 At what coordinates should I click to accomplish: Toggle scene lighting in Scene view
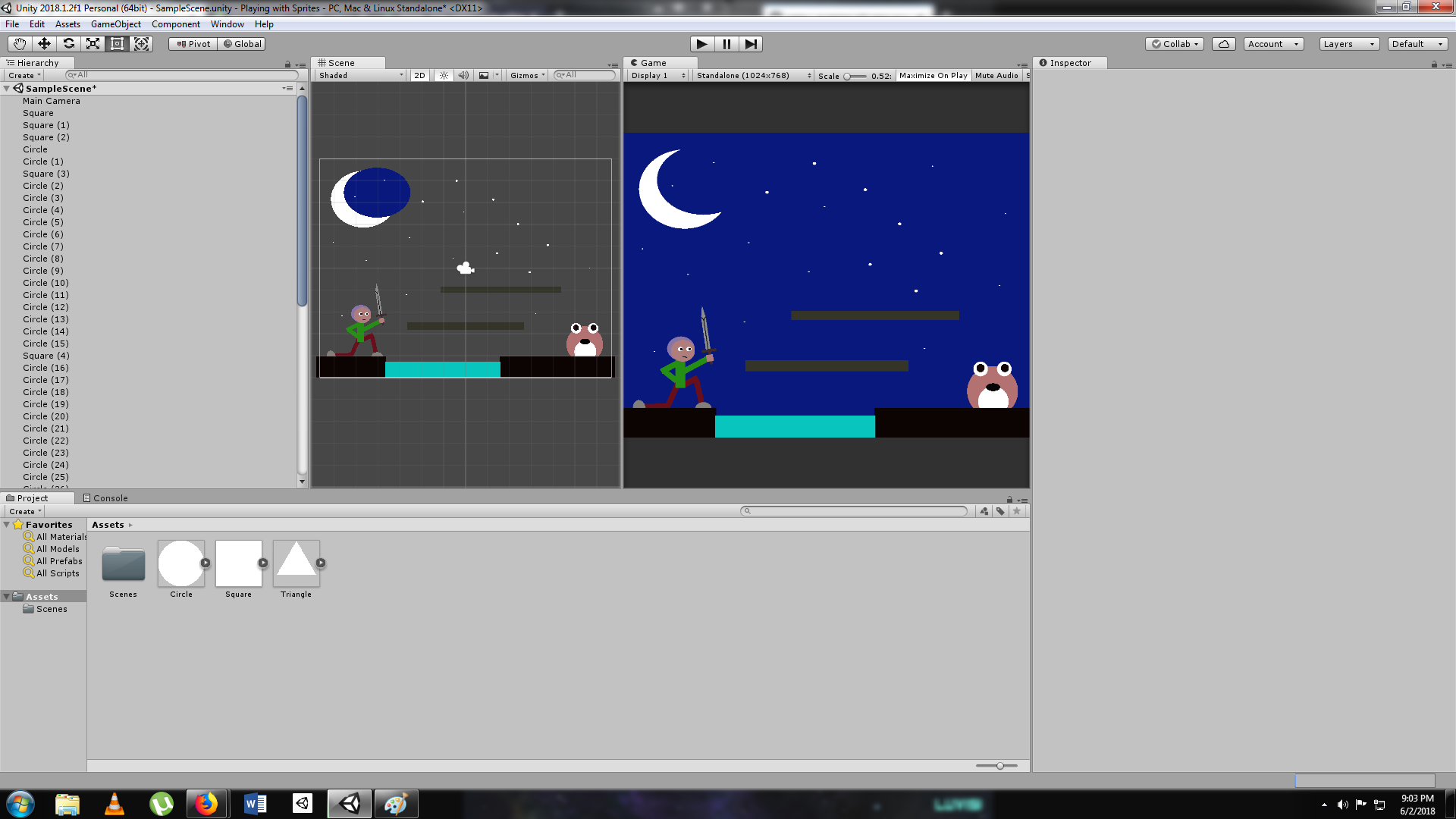click(443, 75)
